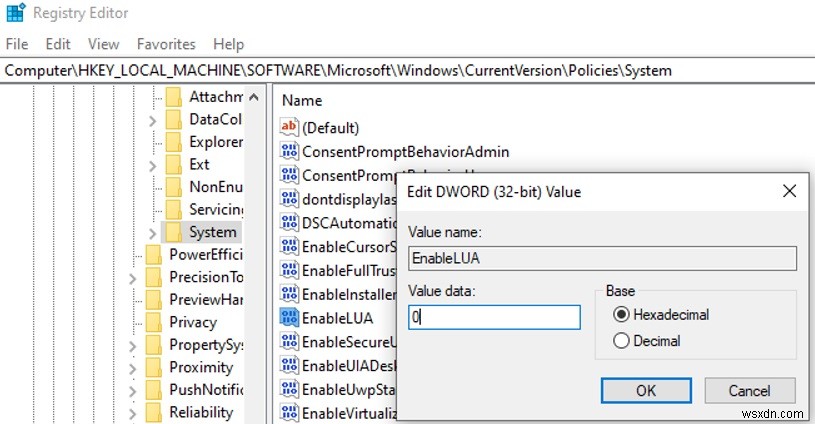Click the Privacy folder icon

click(x=154, y=322)
